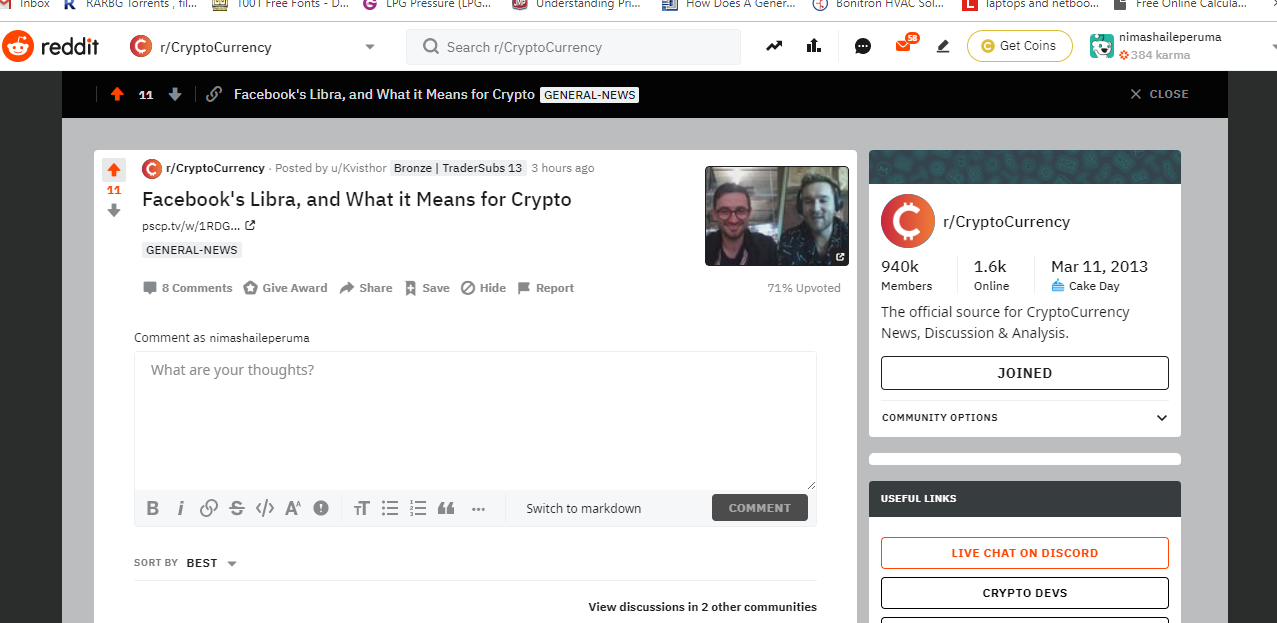Click the r/CryptoCurrency sidebar title
The width and height of the screenshot is (1277, 623).
[1006, 222]
